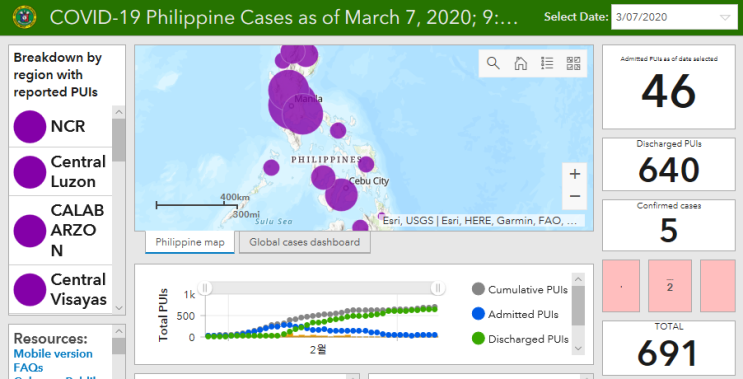Screen dimensions: 743x379
Task: Toggle Cumulative PUIs series in legend
Action: pos(520,289)
